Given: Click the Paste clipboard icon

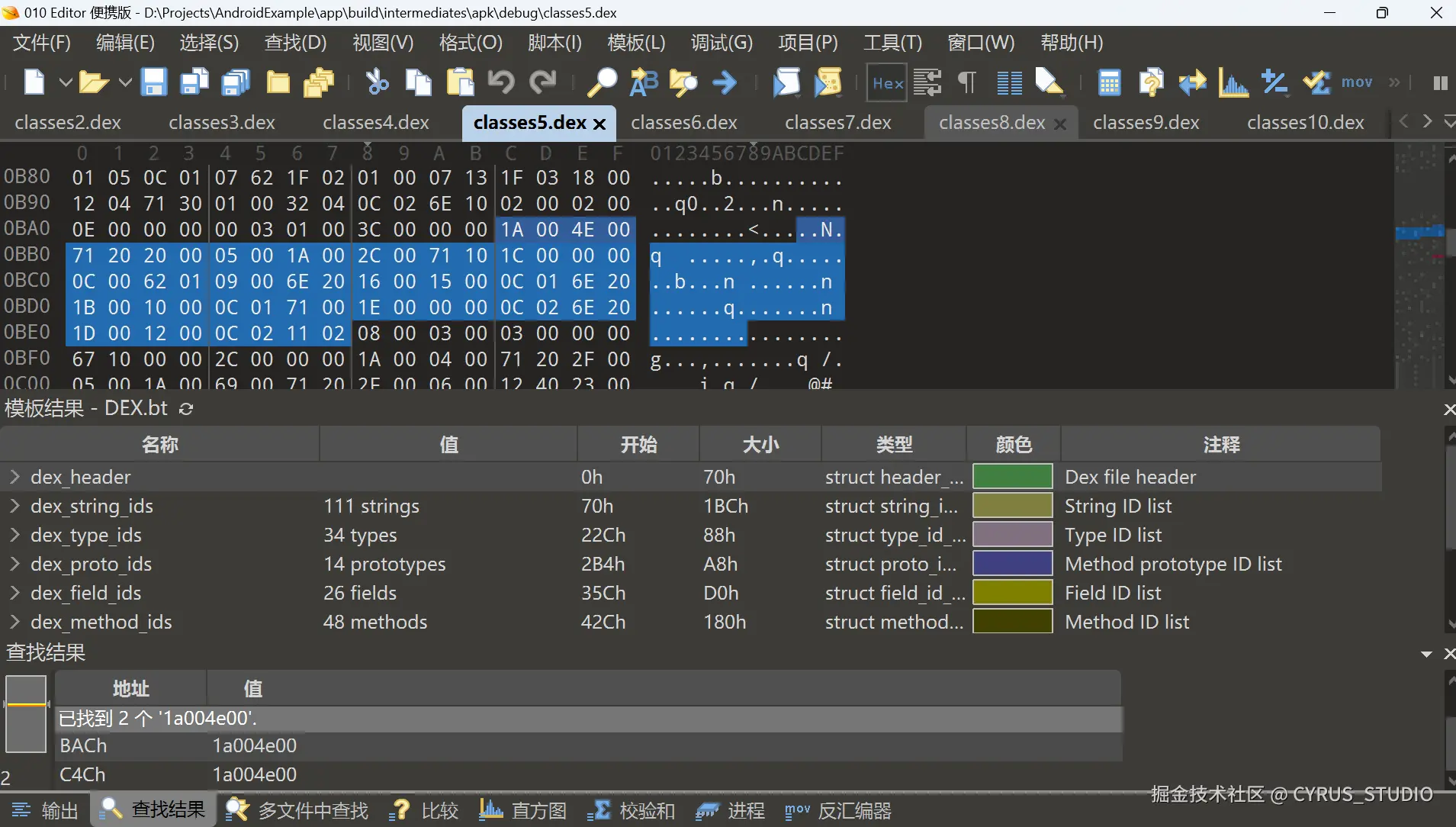Looking at the screenshot, I should tap(460, 82).
